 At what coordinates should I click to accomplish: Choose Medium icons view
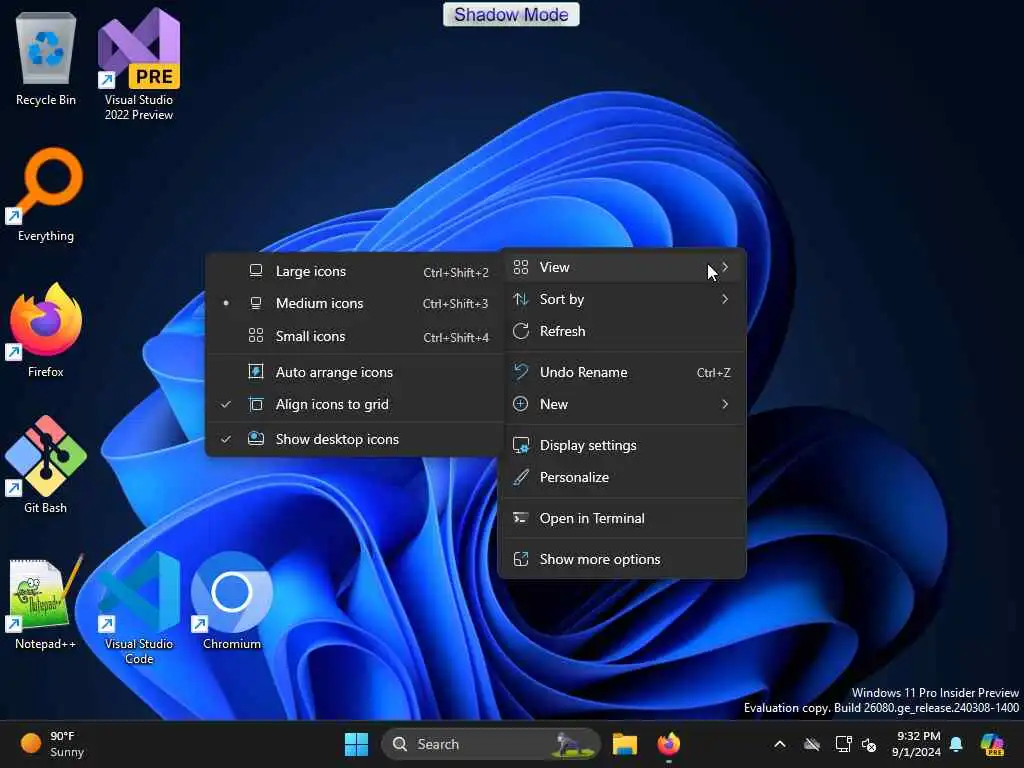(x=355, y=304)
